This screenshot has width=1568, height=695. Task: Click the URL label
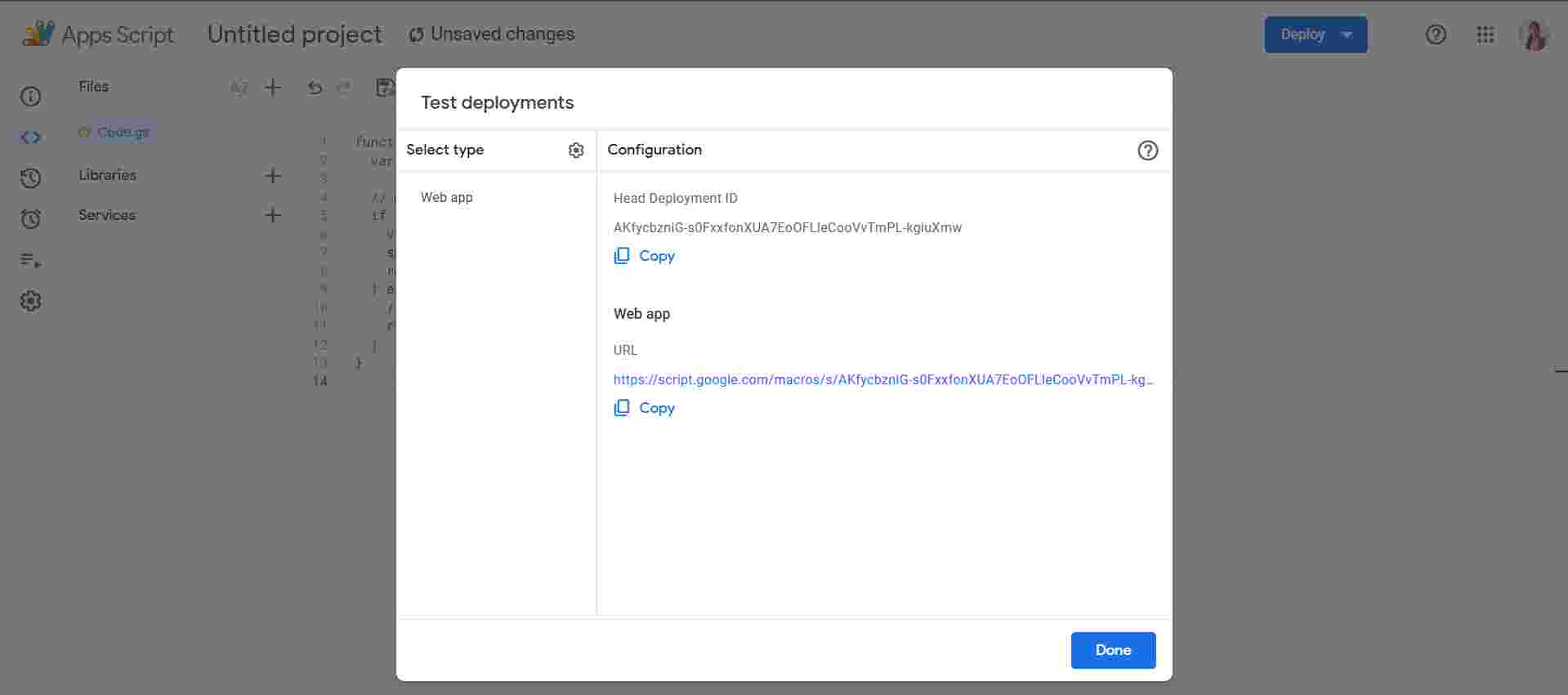coord(626,350)
